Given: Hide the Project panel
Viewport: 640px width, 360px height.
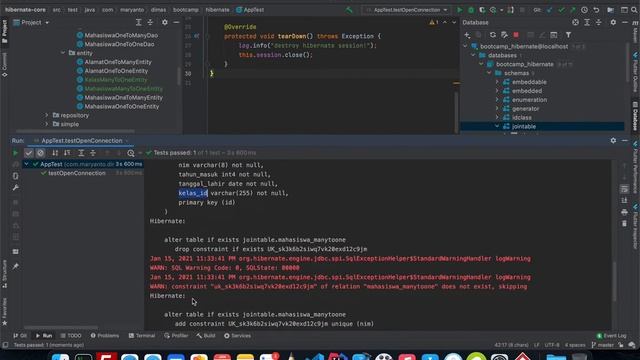Looking at the screenshot, I should tap(176, 22).
